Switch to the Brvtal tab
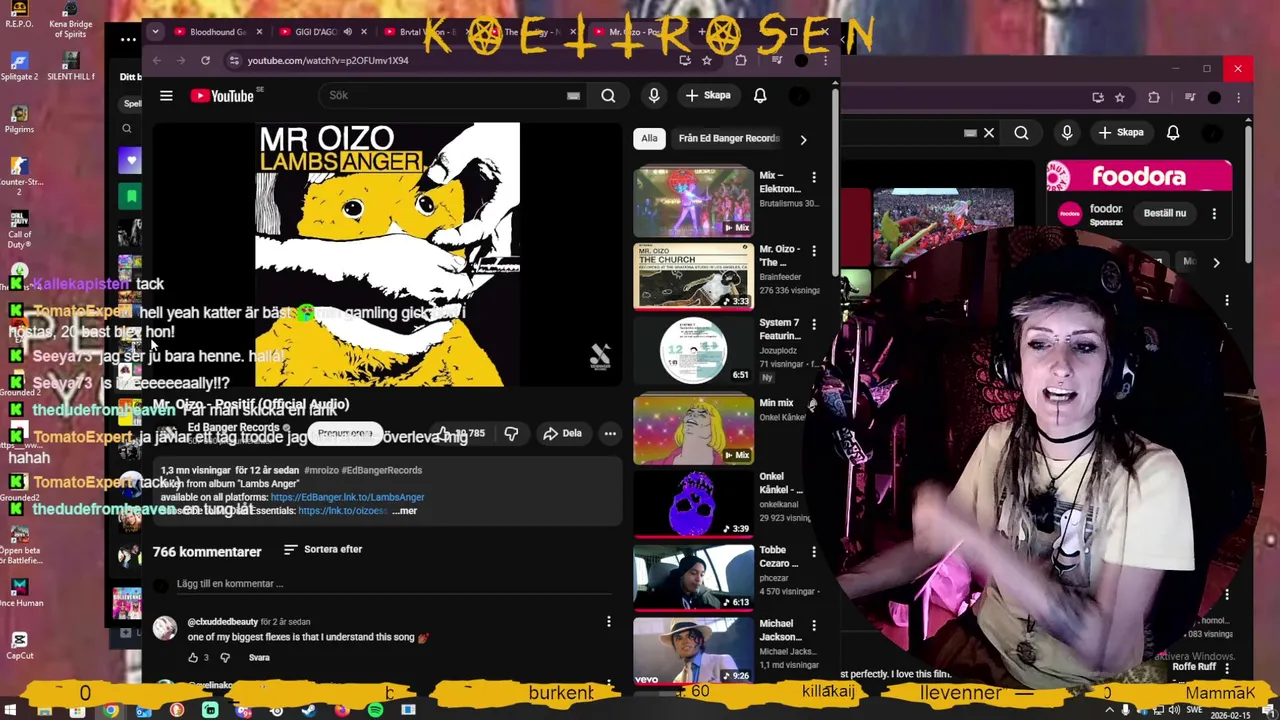This screenshot has width=1280, height=720. tap(427, 32)
